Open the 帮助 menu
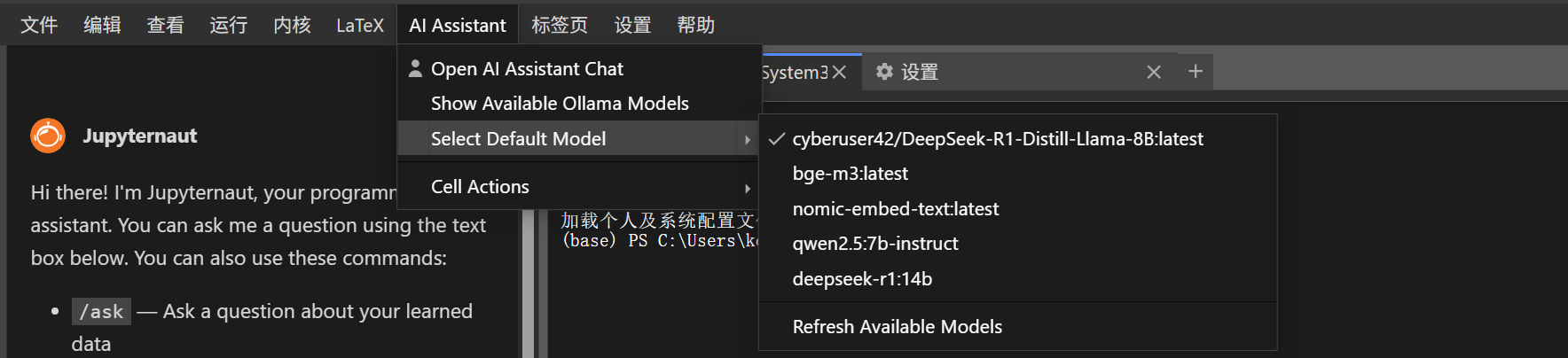The image size is (1568, 358). pos(695,25)
